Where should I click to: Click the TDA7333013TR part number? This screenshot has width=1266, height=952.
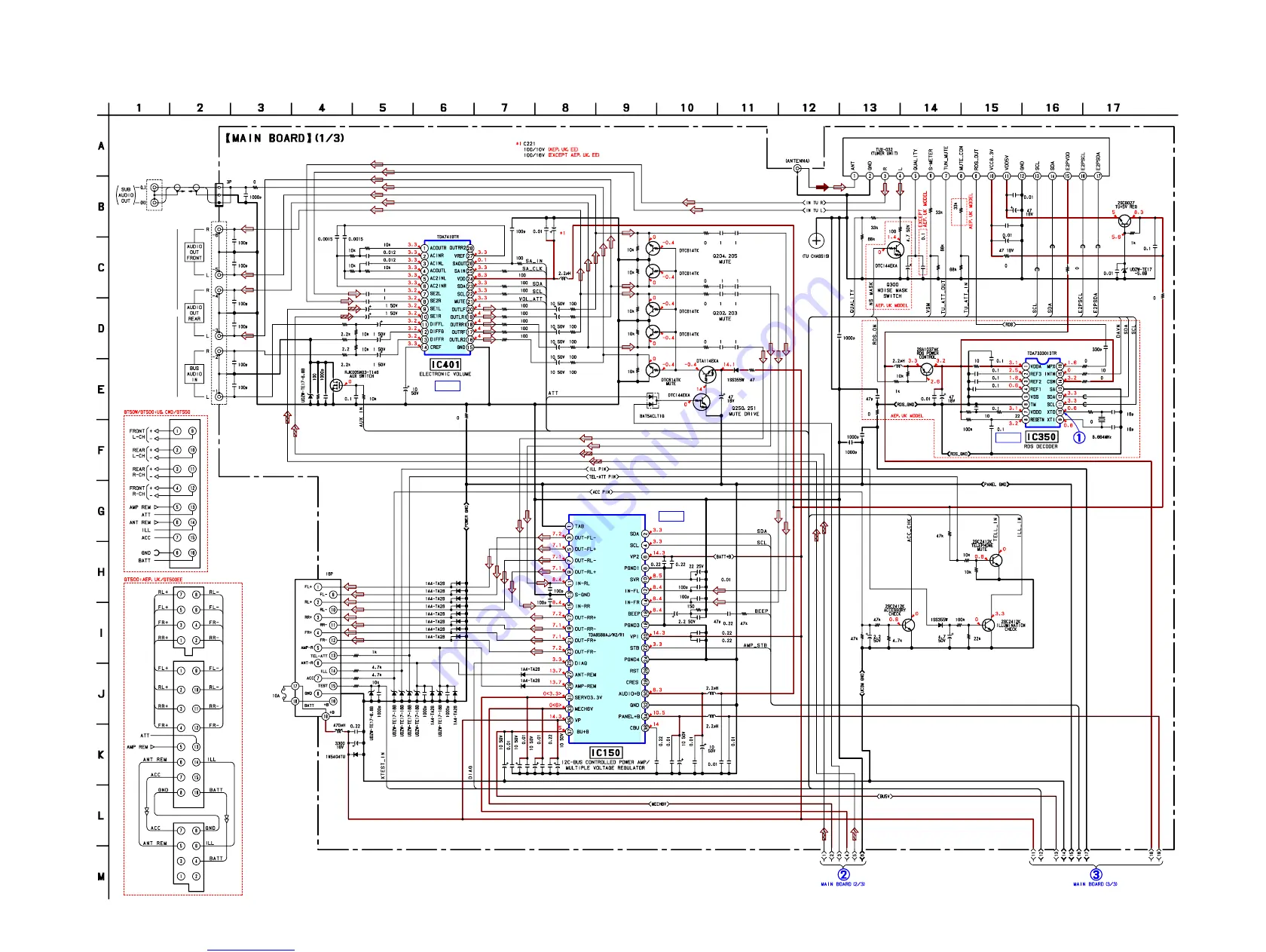pyautogui.click(x=1041, y=354)
